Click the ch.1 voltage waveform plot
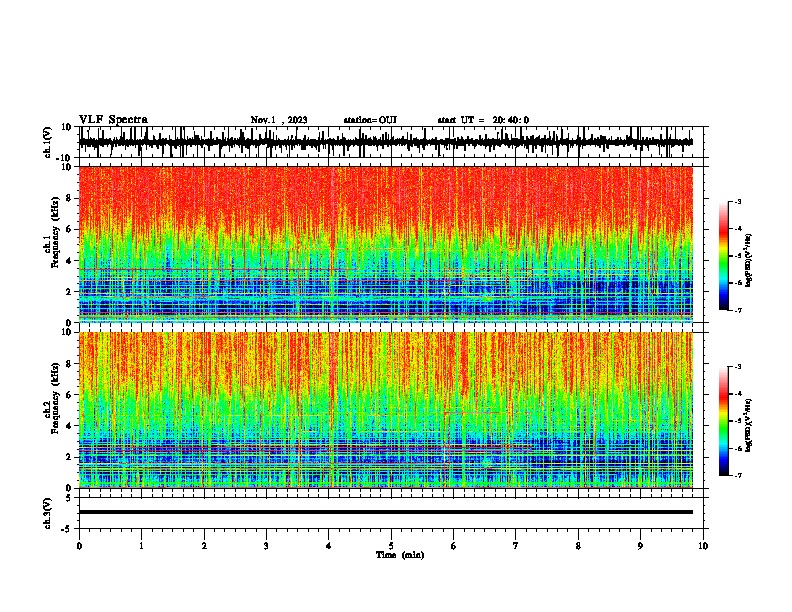This screenshot has height=612, width=792. pos(386,142)
